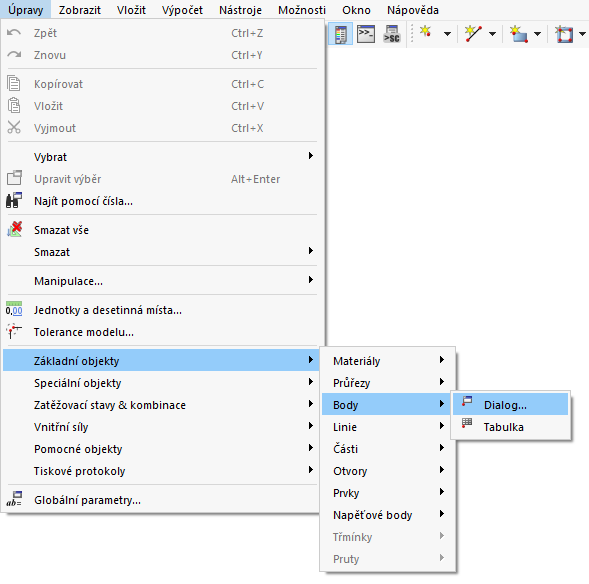Open the Prvky submenu
The width and height of the screenshot is (589, 584).
click(388, 493)
